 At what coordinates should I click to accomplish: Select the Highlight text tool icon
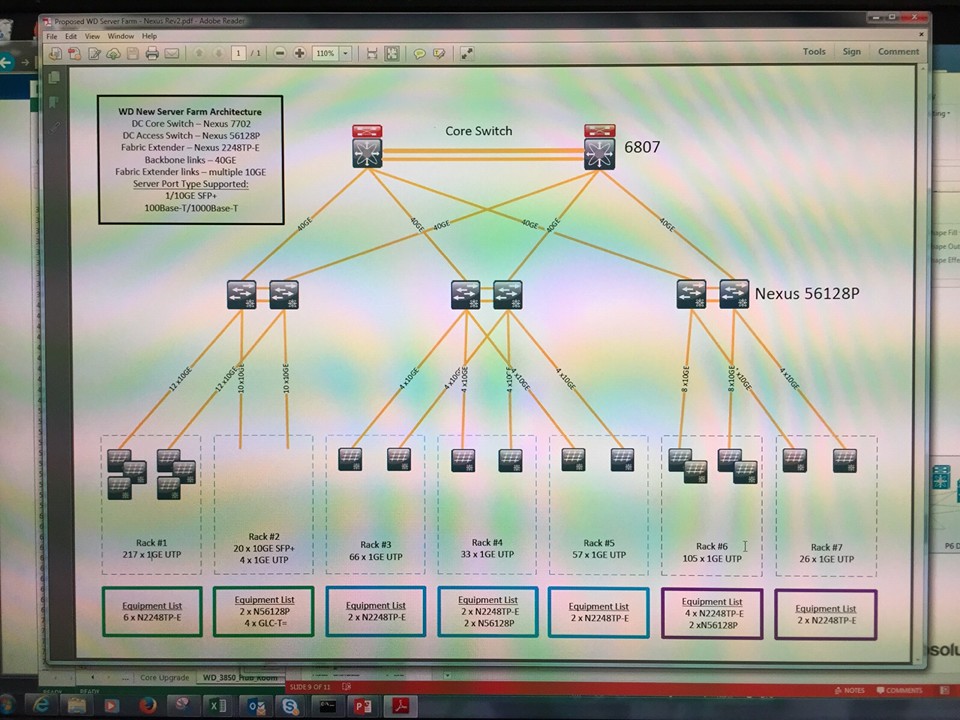click(439, 54)
